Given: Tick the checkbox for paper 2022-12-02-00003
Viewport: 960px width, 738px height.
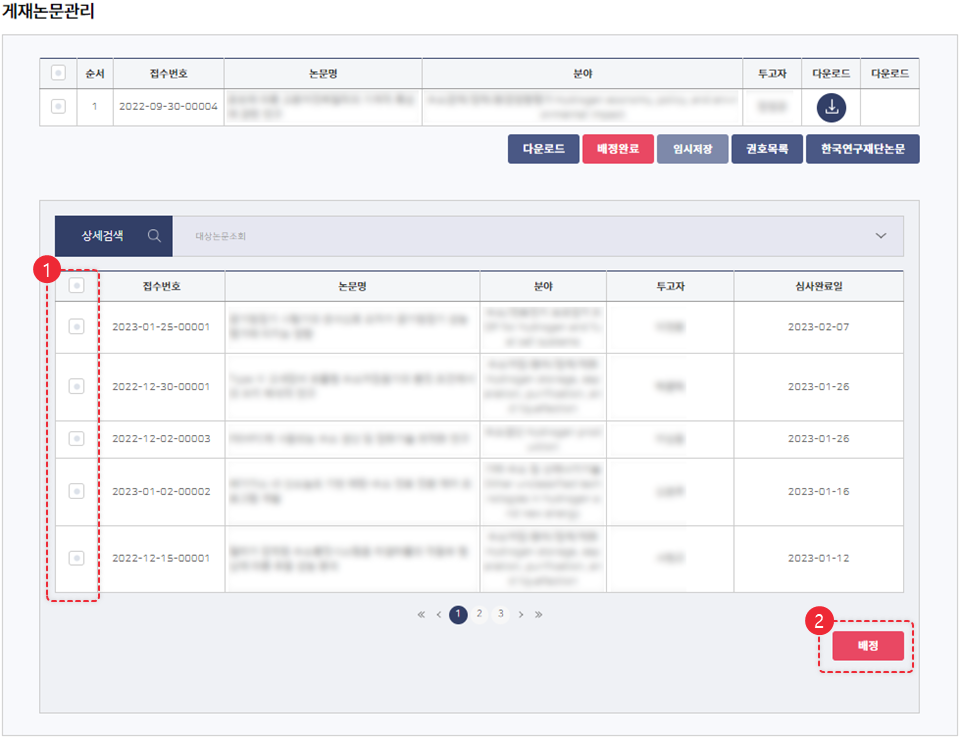Looking at the screenshot, I should (76, 438).
